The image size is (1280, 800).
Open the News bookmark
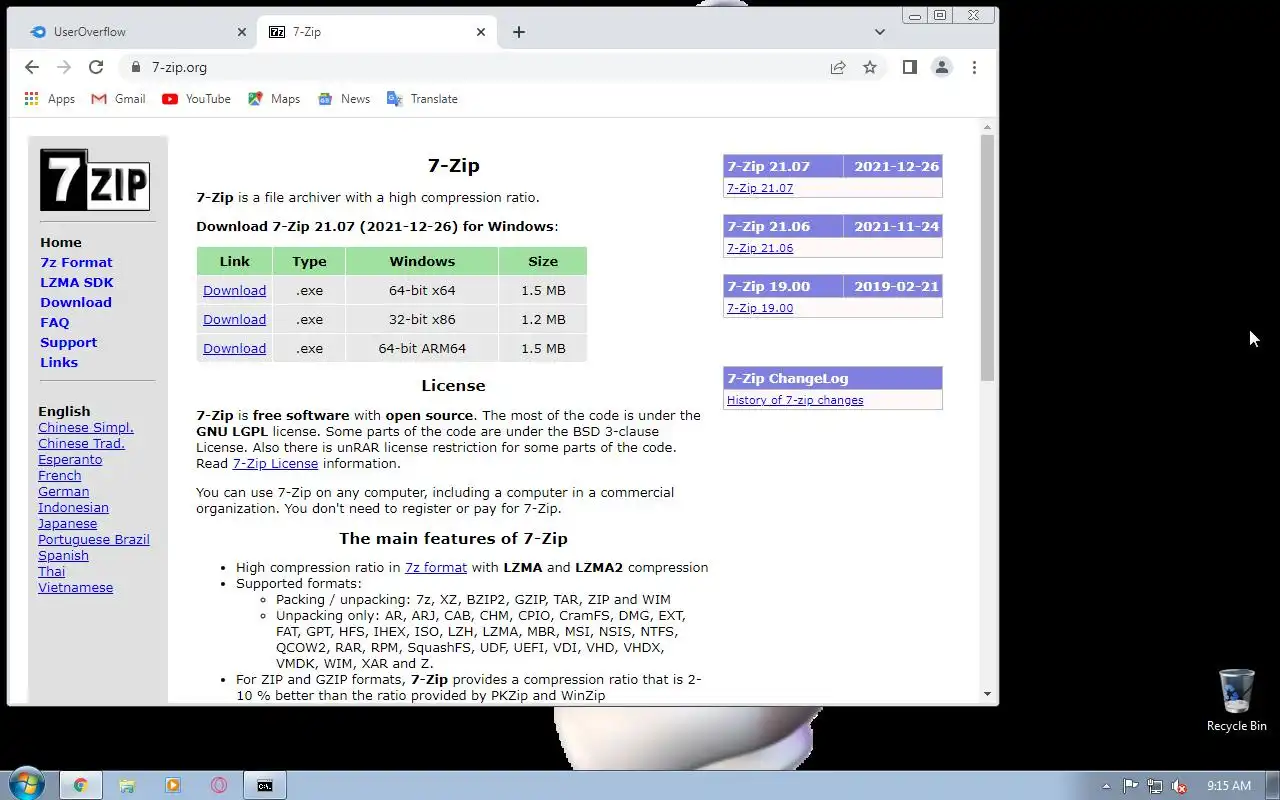[344, 99]
